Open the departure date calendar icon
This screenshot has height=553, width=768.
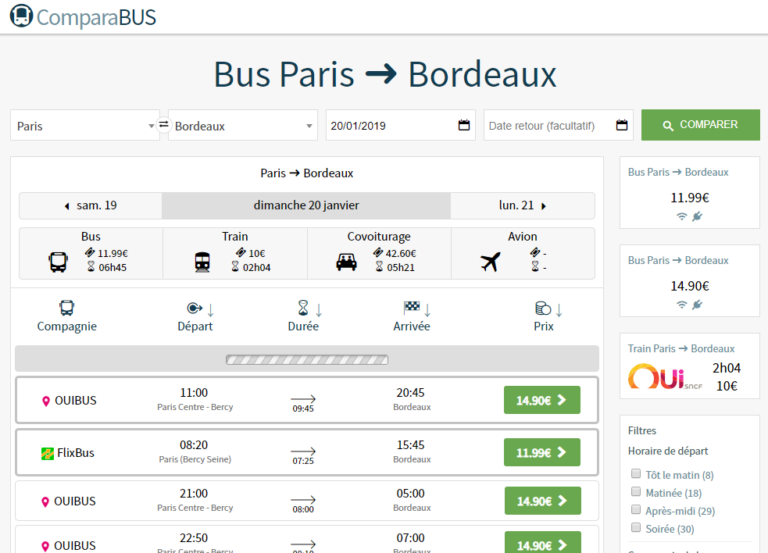(x=464, y=125)
